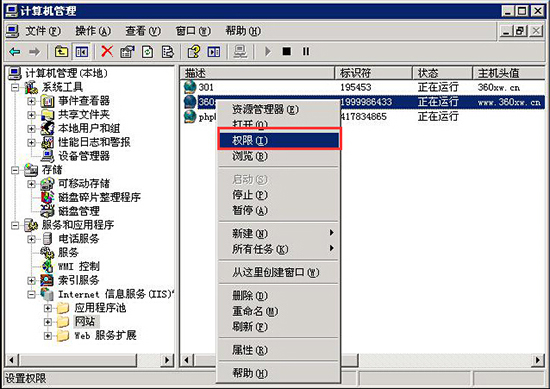Image resolution: width=550 pixels, height=389 pixels.
Task: Select 事件查看器 in the tree
Action: (84, 101)
